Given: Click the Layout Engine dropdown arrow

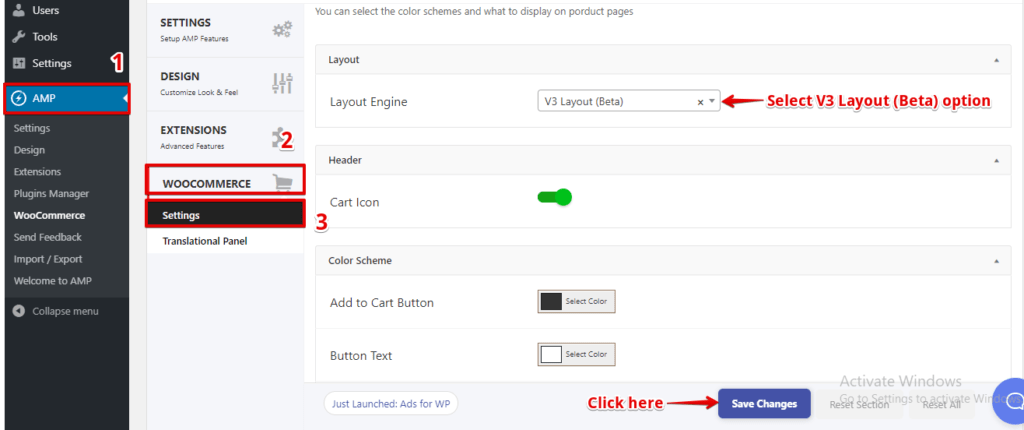Looking at the screenshot, I should pyautogui.click(x=712, y=102).
